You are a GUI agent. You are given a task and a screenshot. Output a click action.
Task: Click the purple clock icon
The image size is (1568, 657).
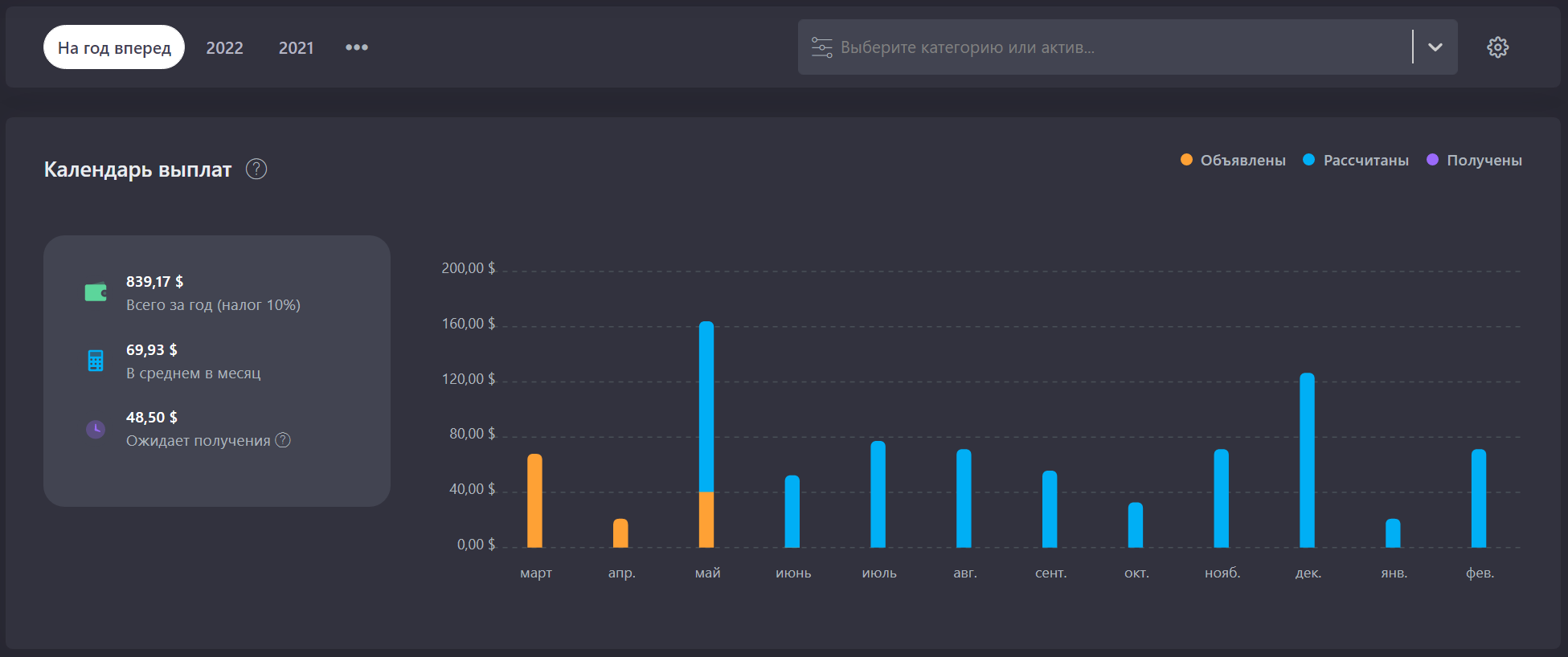pyautogui.click(x=96, y=429)
